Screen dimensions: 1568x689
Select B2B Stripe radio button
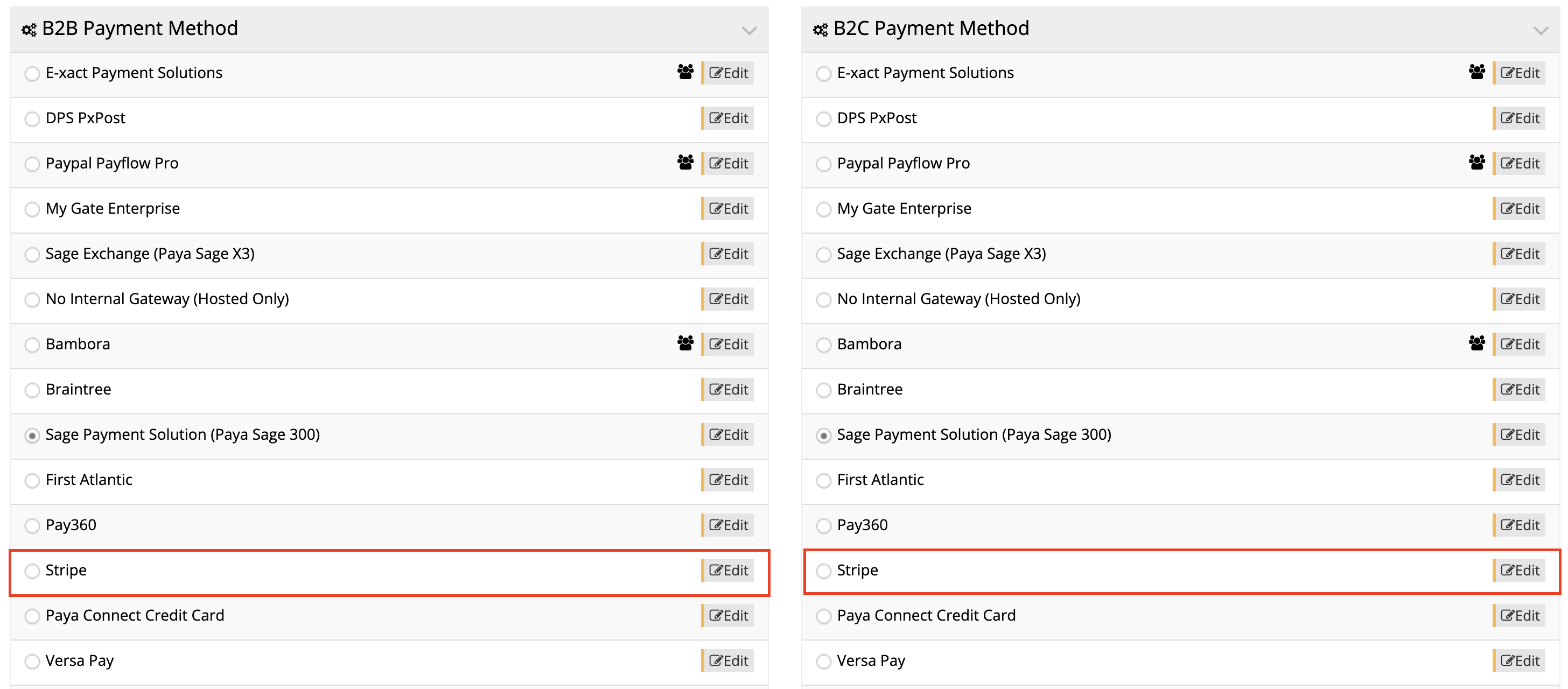(32, 571)
